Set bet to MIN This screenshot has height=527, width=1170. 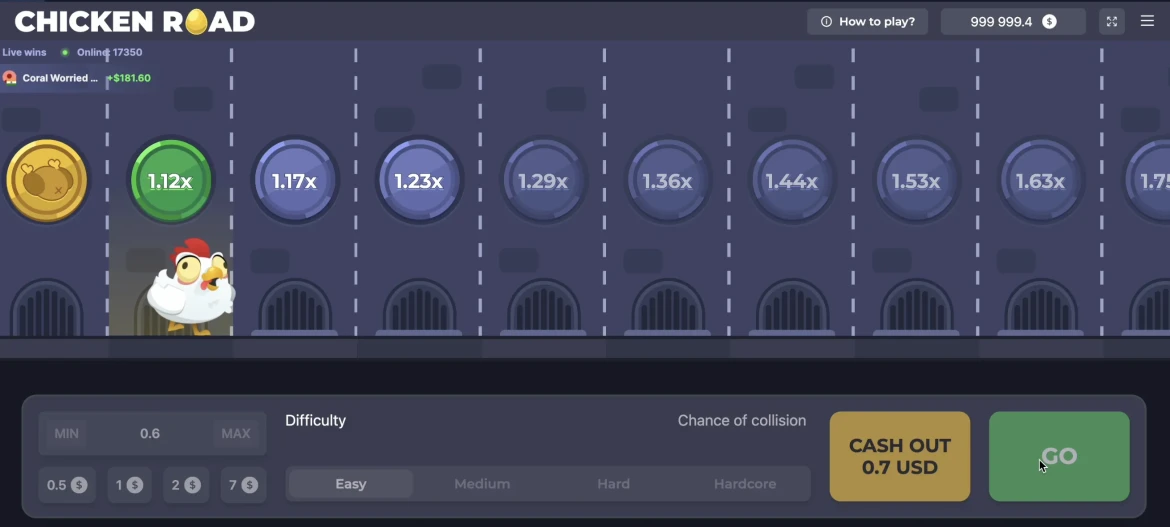(66, 434)
